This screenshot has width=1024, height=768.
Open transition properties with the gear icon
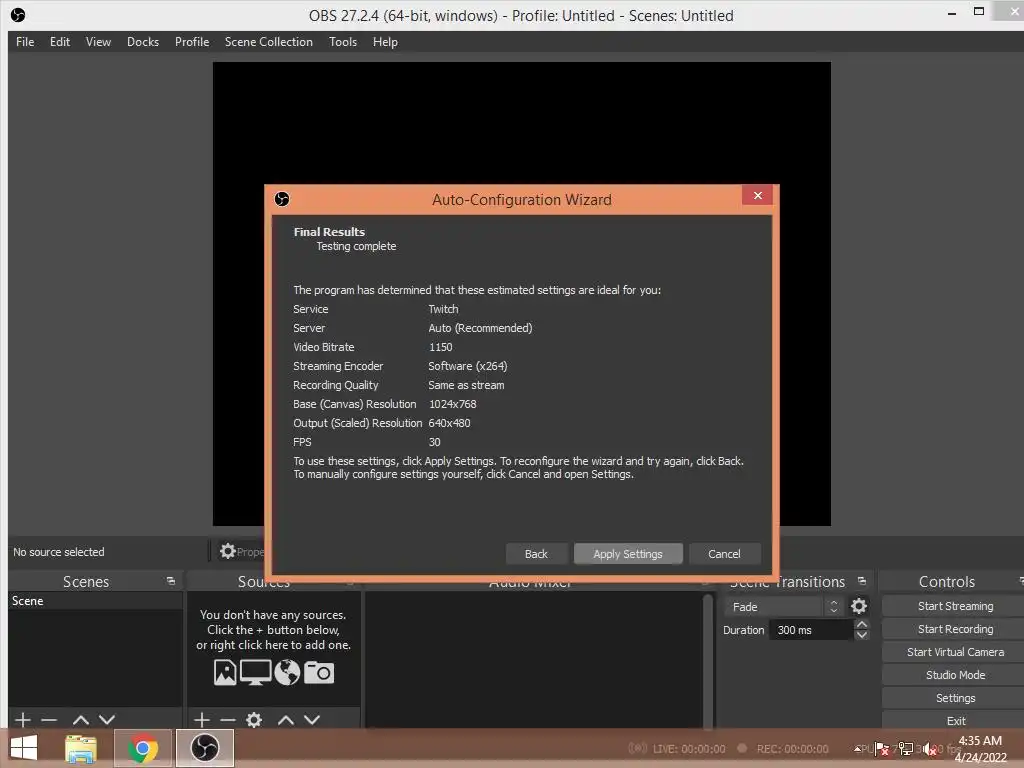click(x=859, y=607)
